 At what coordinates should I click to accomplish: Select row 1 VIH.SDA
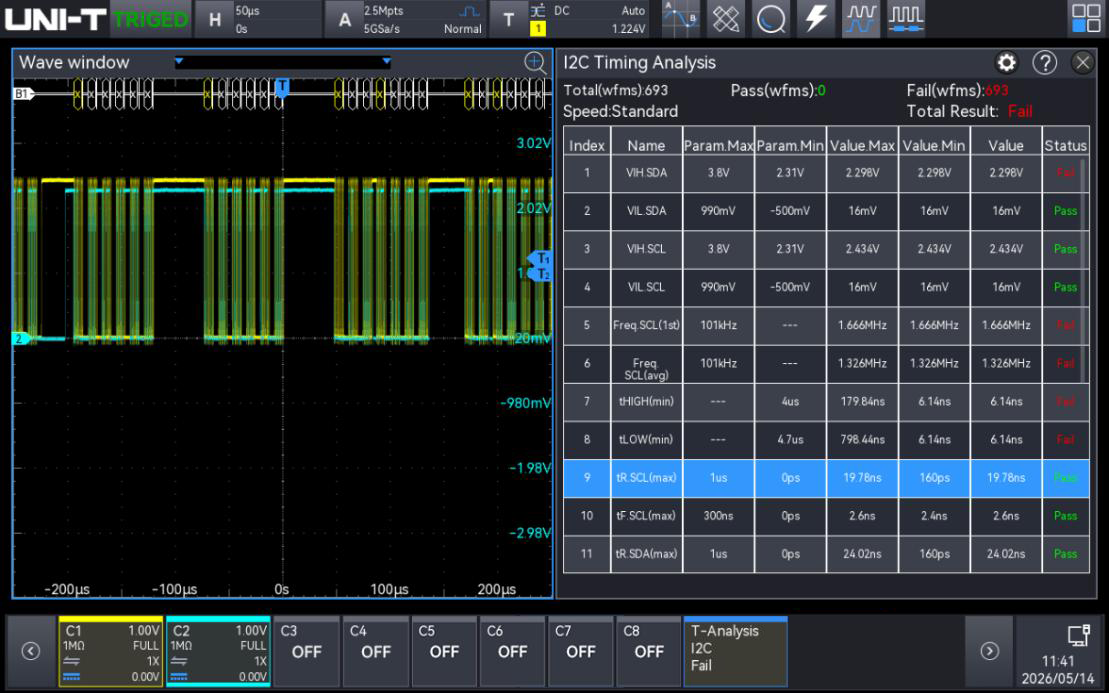click(826, 173)
